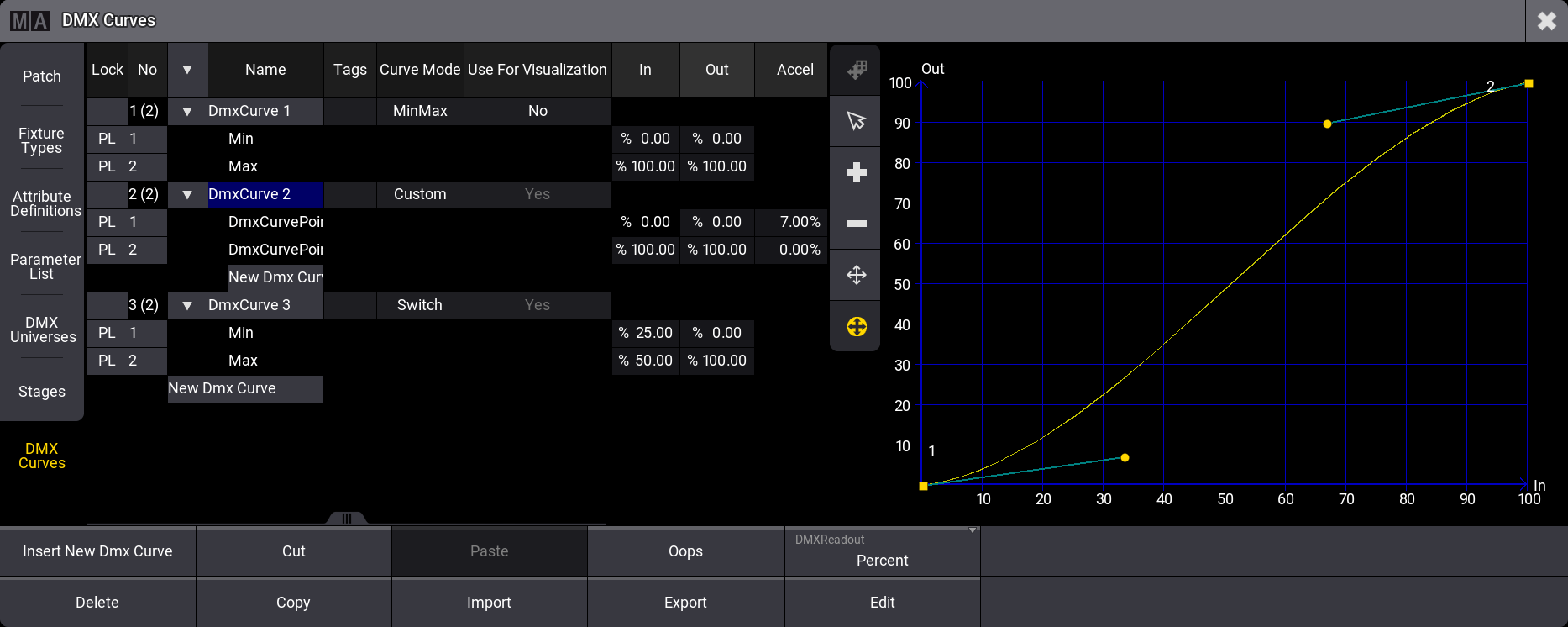Click the Export button
Image resolution: width=1568 pixels, height=627 pixels.
(x=685, y=603)
